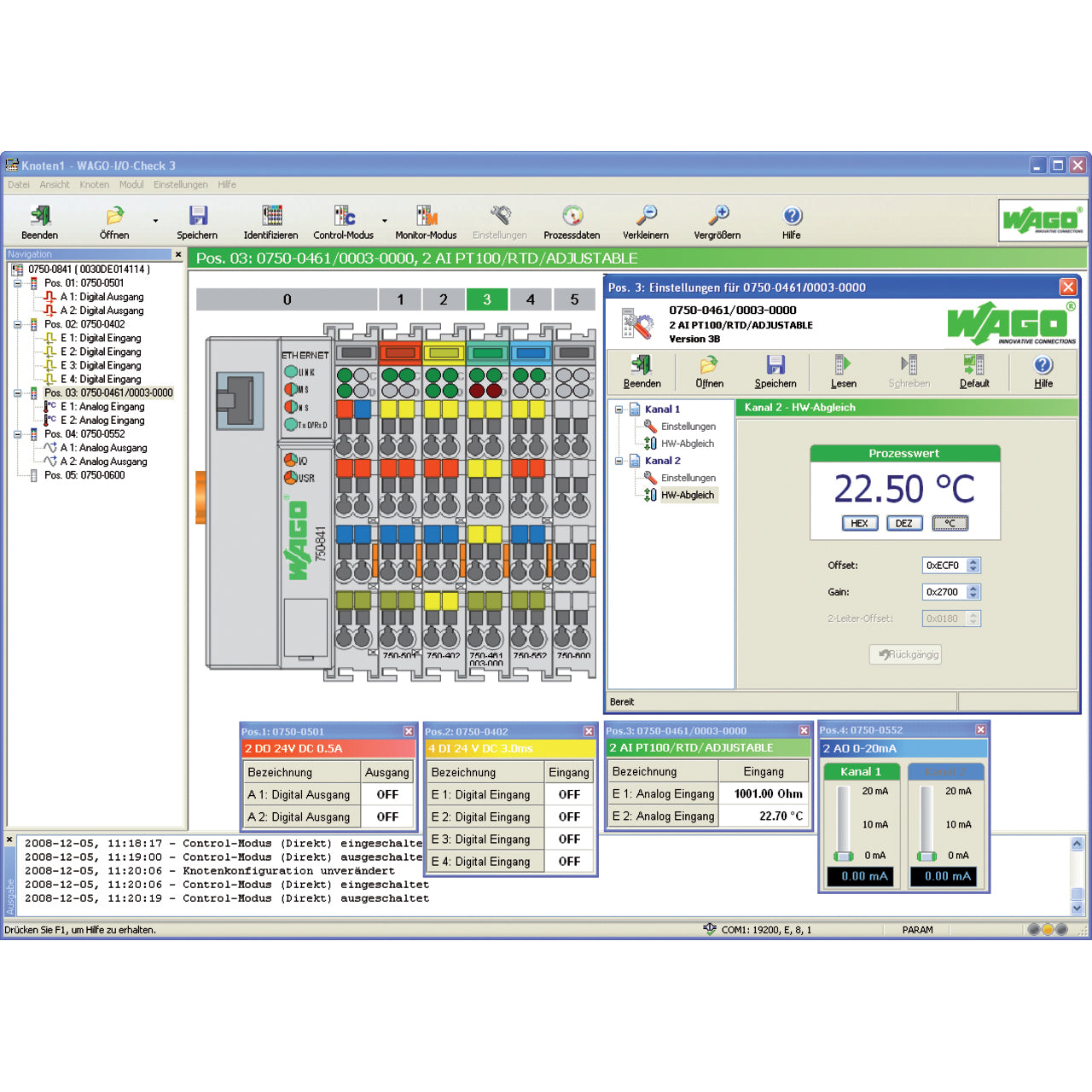Open the Modul menu
Image resolution: width=1092 pixels, height=1092 pixels.
(131, 184)
